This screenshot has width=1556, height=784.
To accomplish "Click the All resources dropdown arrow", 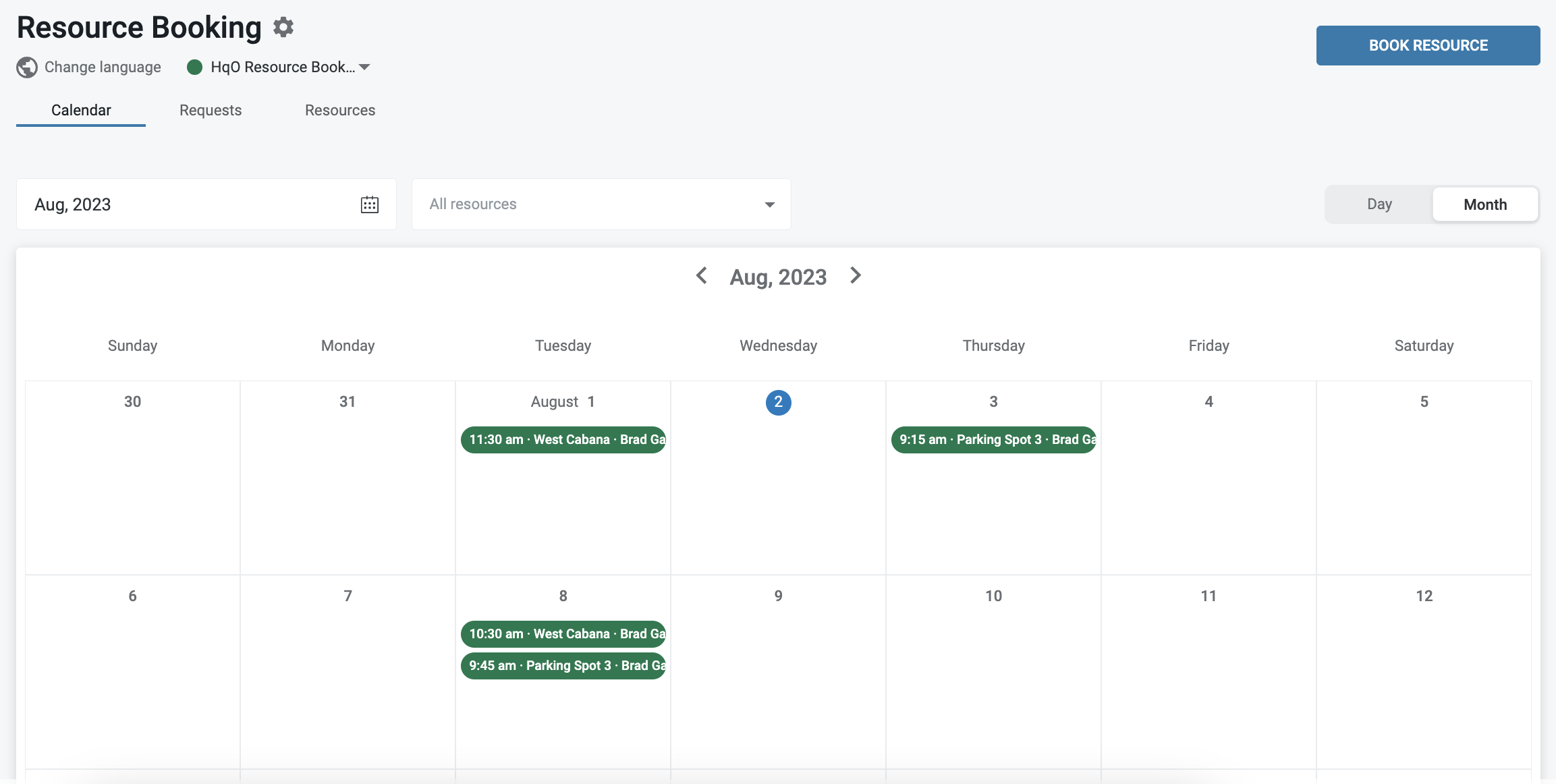I will pos(769,204).
